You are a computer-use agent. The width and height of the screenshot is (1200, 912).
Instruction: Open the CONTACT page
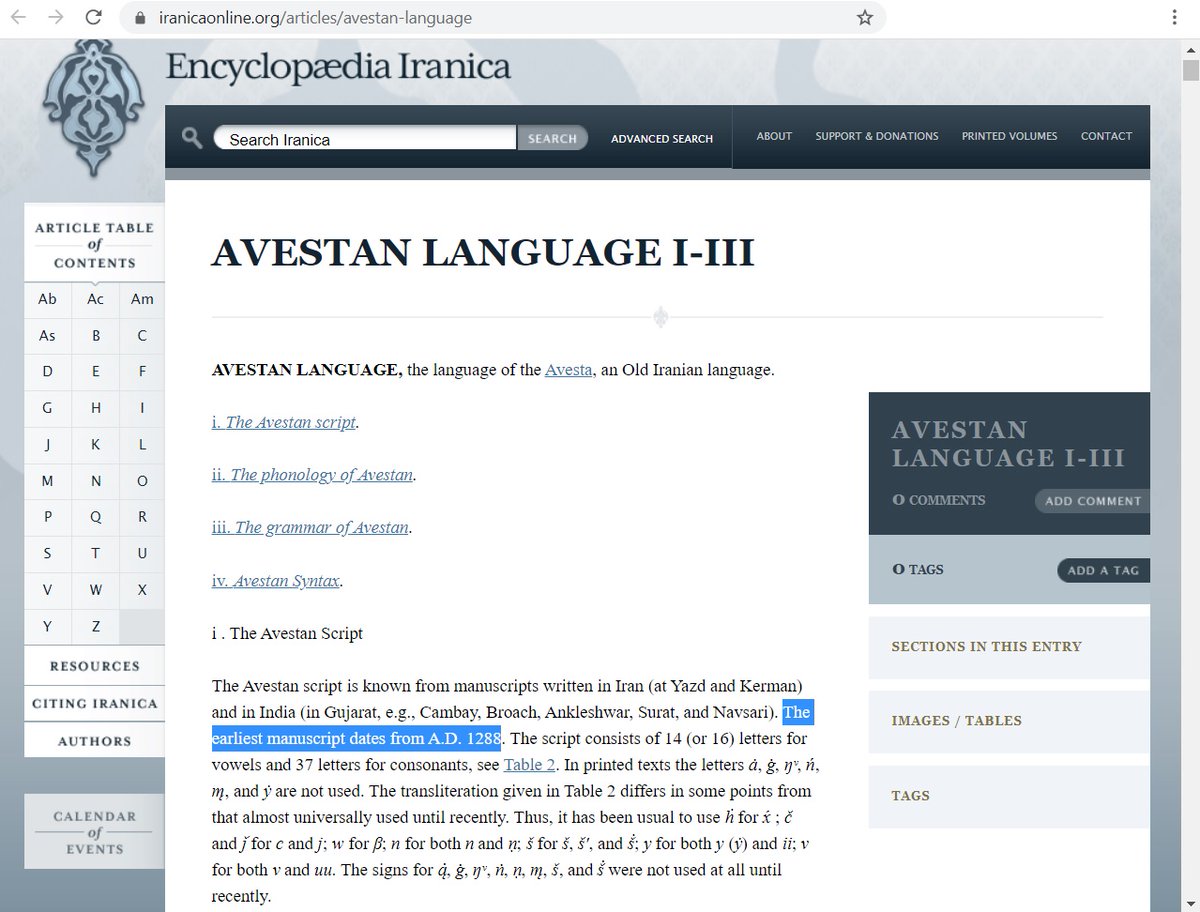(1106, 136)
